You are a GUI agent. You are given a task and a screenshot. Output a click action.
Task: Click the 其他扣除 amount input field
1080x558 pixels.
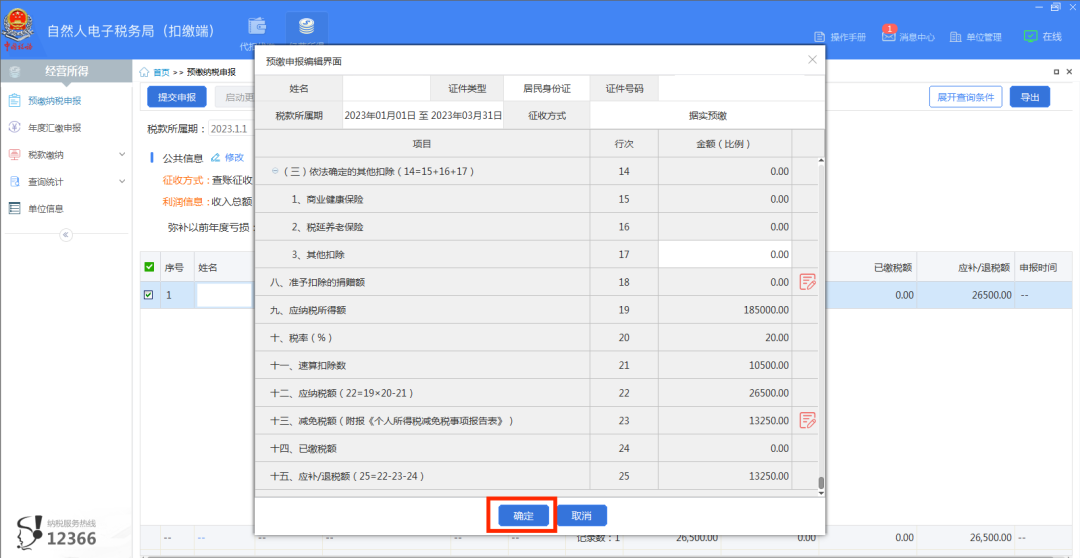click(x=725, y=254)
